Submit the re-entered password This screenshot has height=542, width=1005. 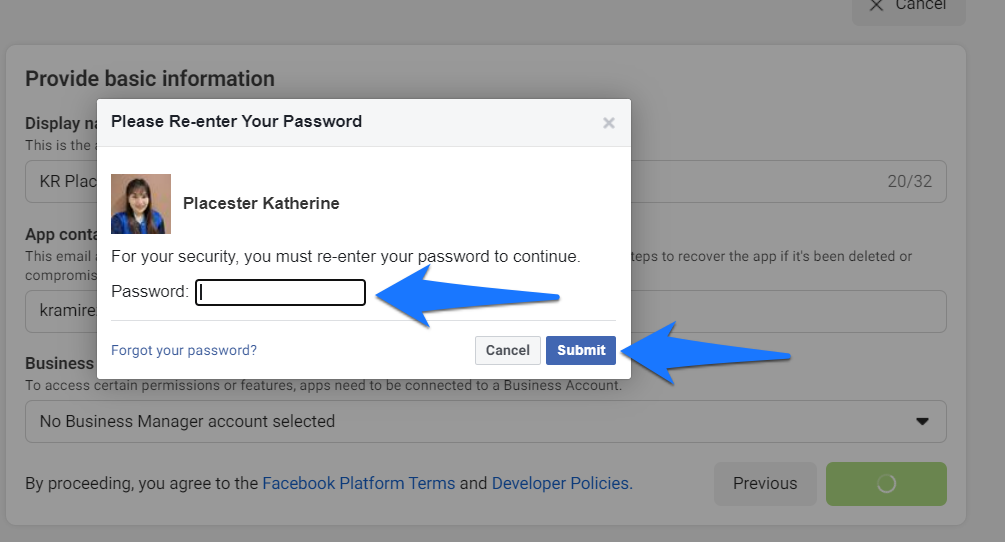[x=581, y=350]
